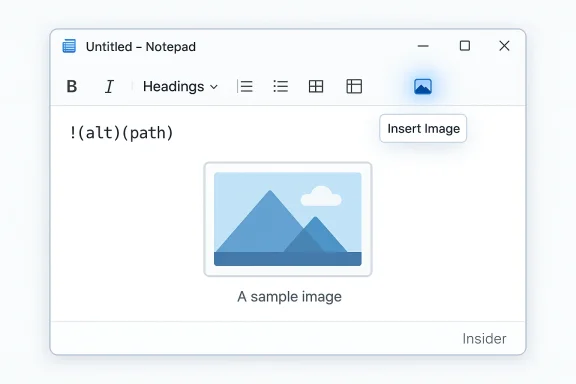The width and height of the screenshot is (576, 384).
Task: Insert a bulleted list
Action: [x=281, y=86]
